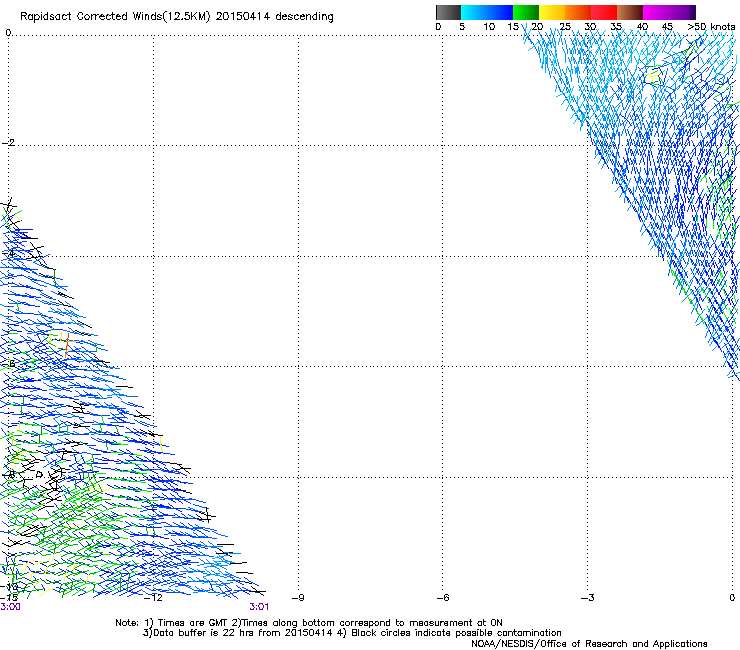Click the '-9' longitude axis label
This screenshot has width=740, height=650.
pyautogui.click(x=298, y=598)
